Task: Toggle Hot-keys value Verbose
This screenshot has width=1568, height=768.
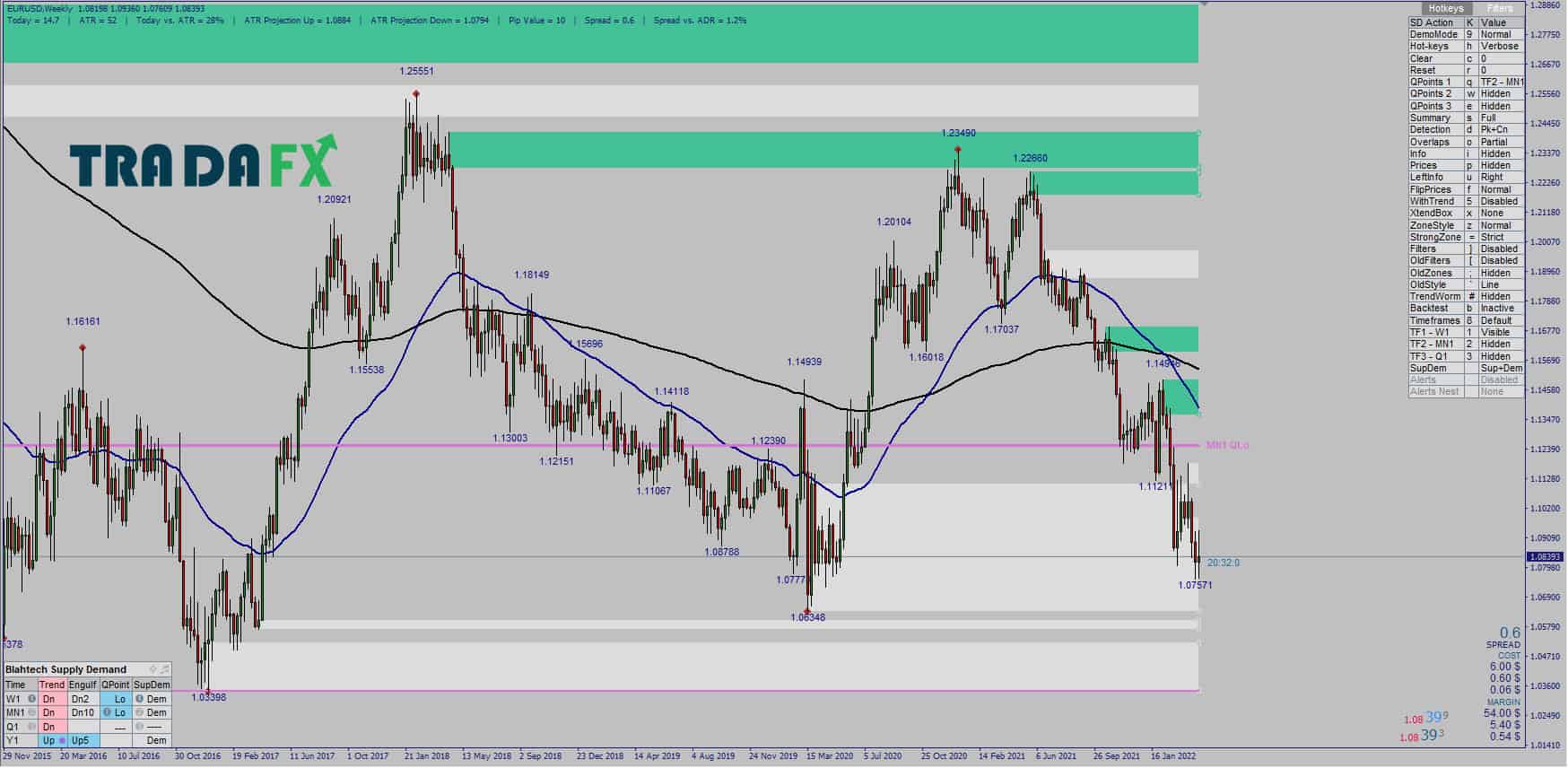Action: pyautogui.click(x=1501, y=46)
